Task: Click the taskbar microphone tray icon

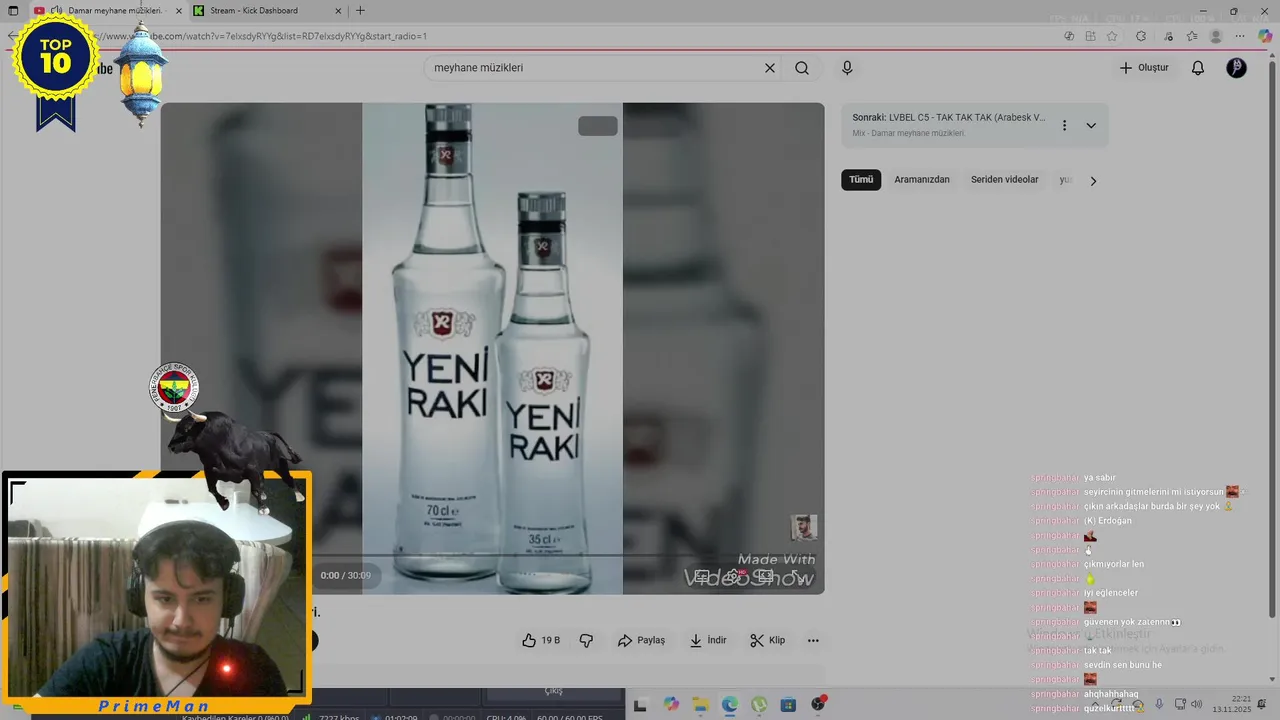Action: pos(1159,705)
